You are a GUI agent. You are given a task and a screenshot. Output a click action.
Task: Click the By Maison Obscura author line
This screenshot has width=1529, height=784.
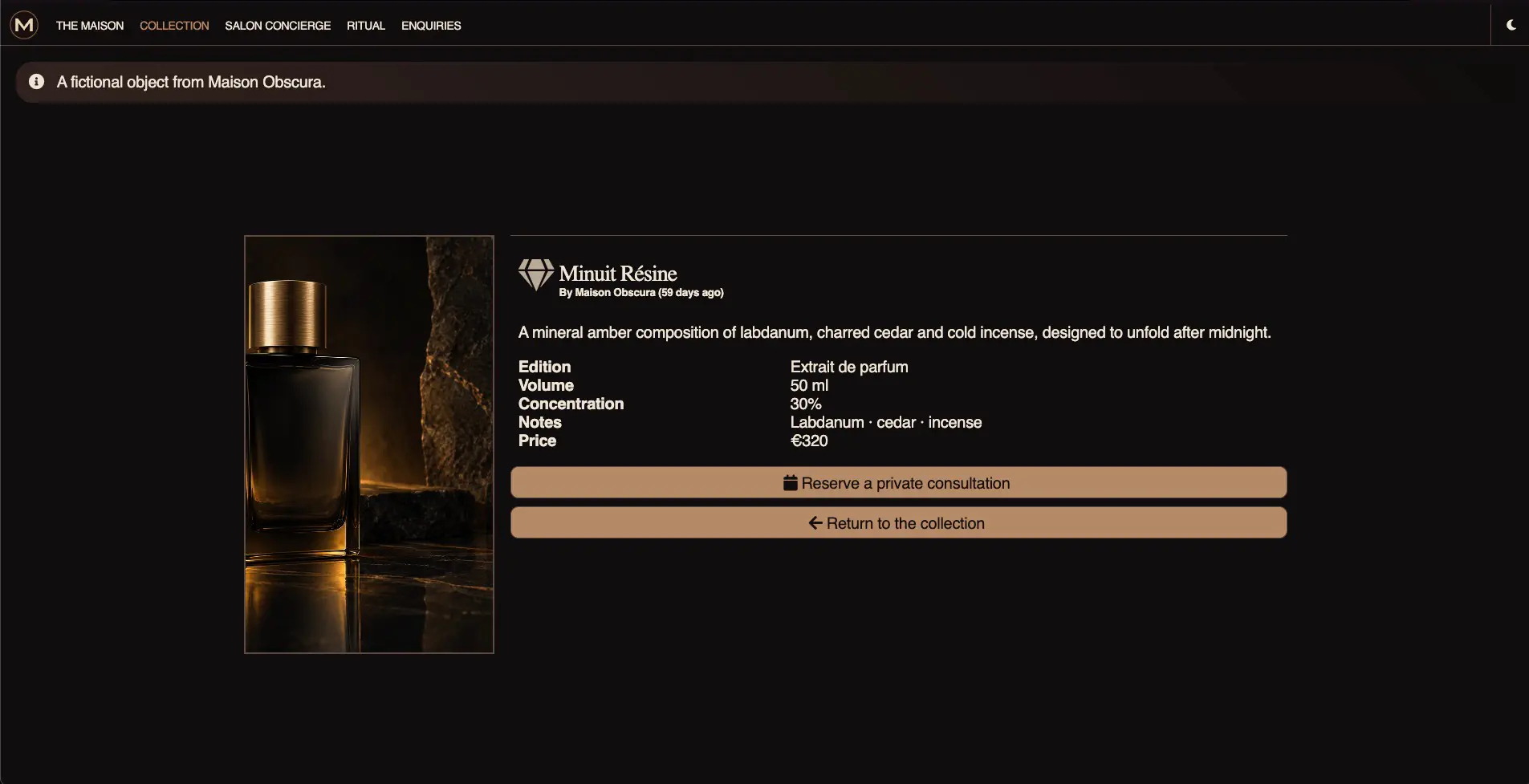pyautogui.click(x=641, y=293)
